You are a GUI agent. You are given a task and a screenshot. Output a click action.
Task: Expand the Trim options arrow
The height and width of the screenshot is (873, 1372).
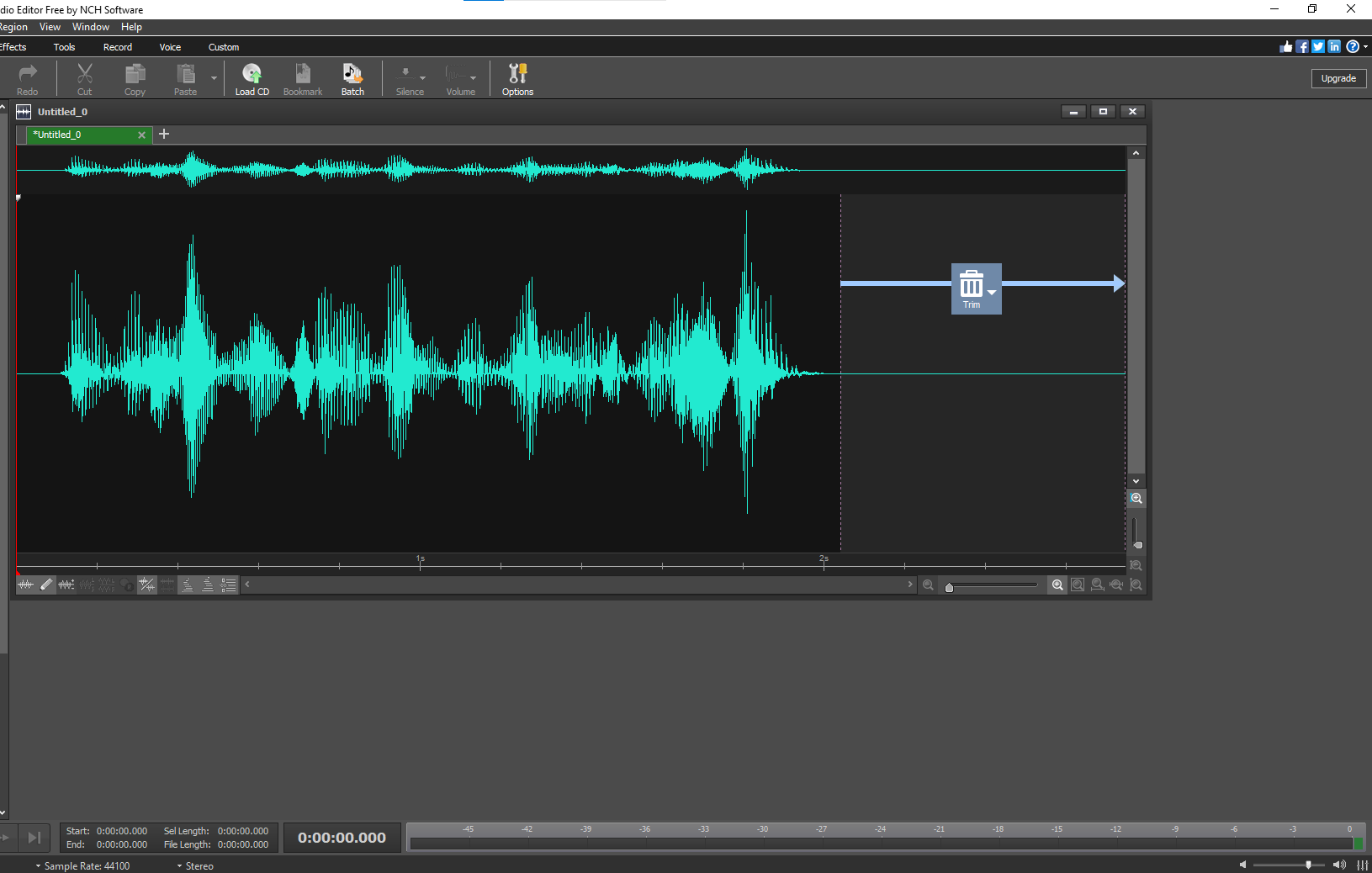pos(992,293)
